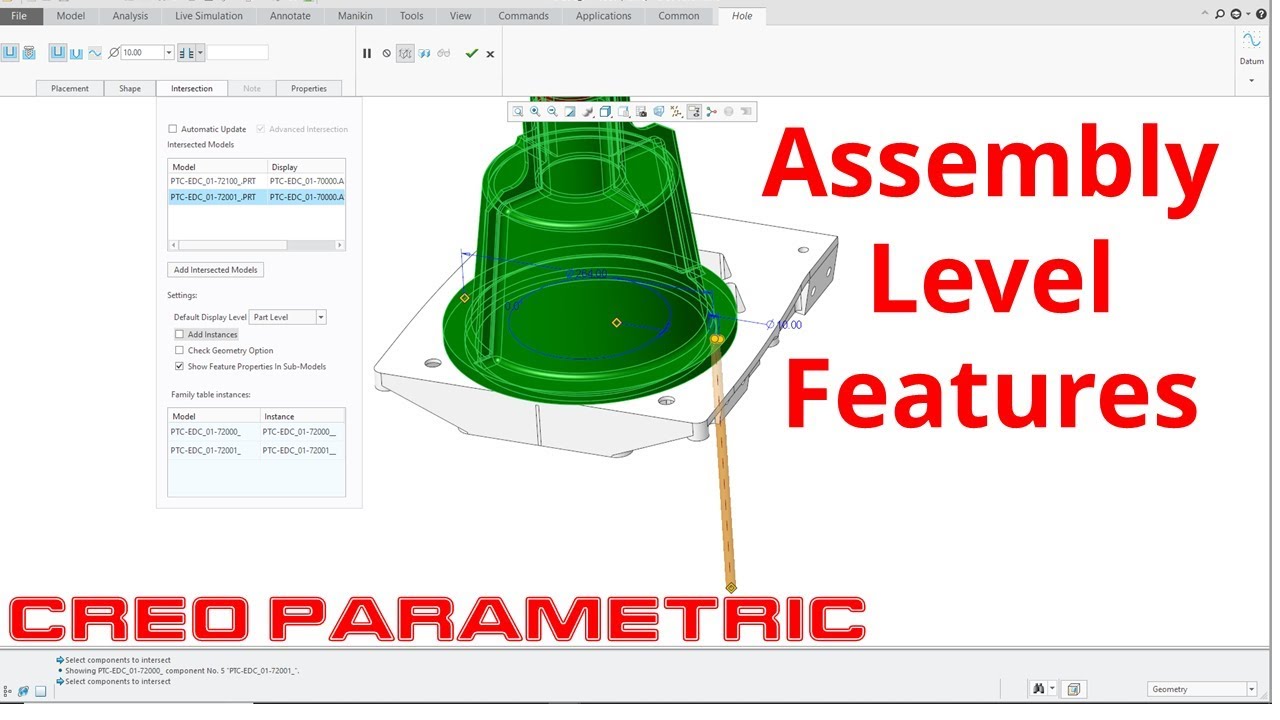Screen dimensions: 1280x720
Task: Enable Check Geometry Option checkbox
Action: (180, 350)
